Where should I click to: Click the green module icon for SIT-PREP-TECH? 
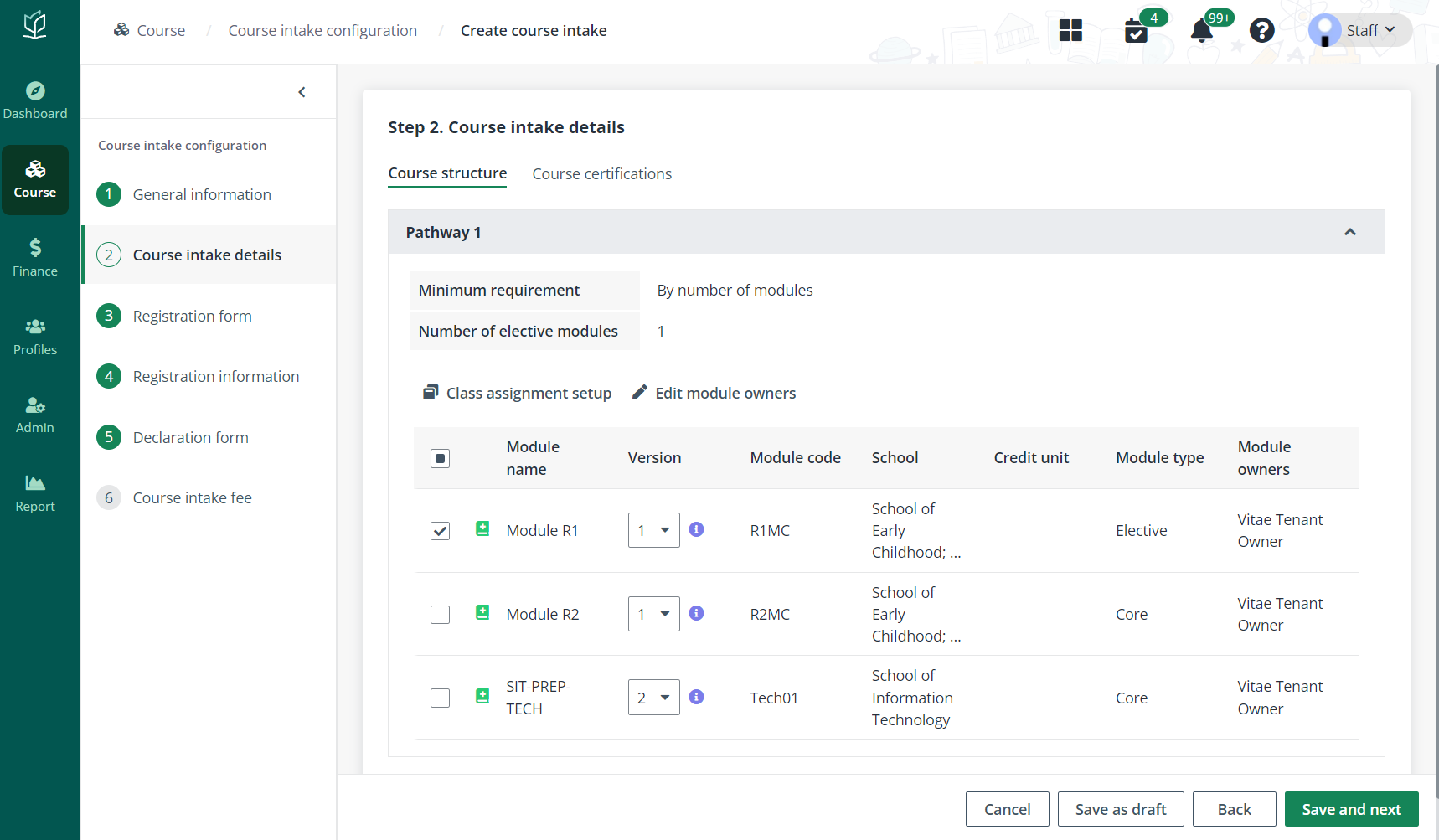[482, 696]
